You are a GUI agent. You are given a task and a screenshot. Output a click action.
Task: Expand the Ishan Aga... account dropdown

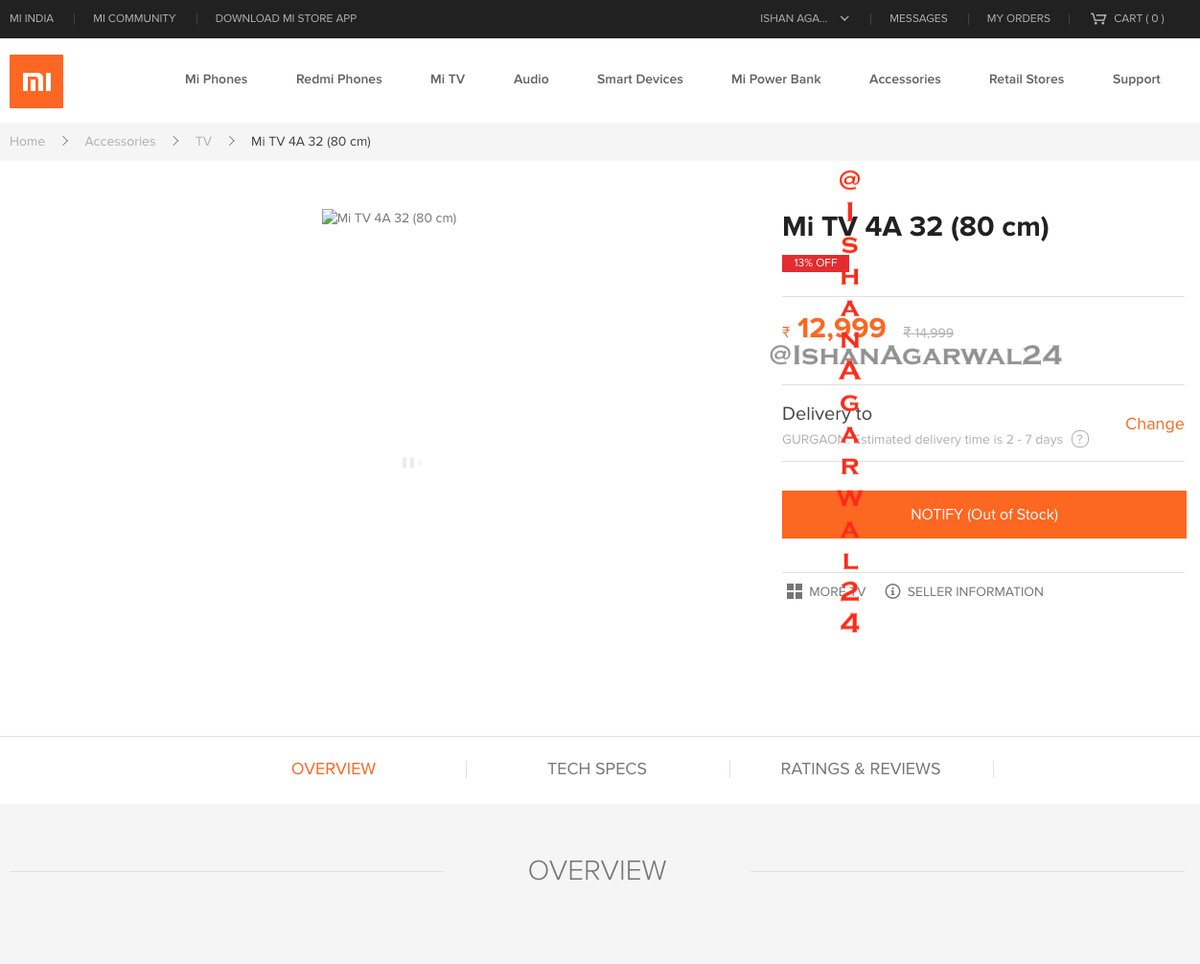[805, 18]
